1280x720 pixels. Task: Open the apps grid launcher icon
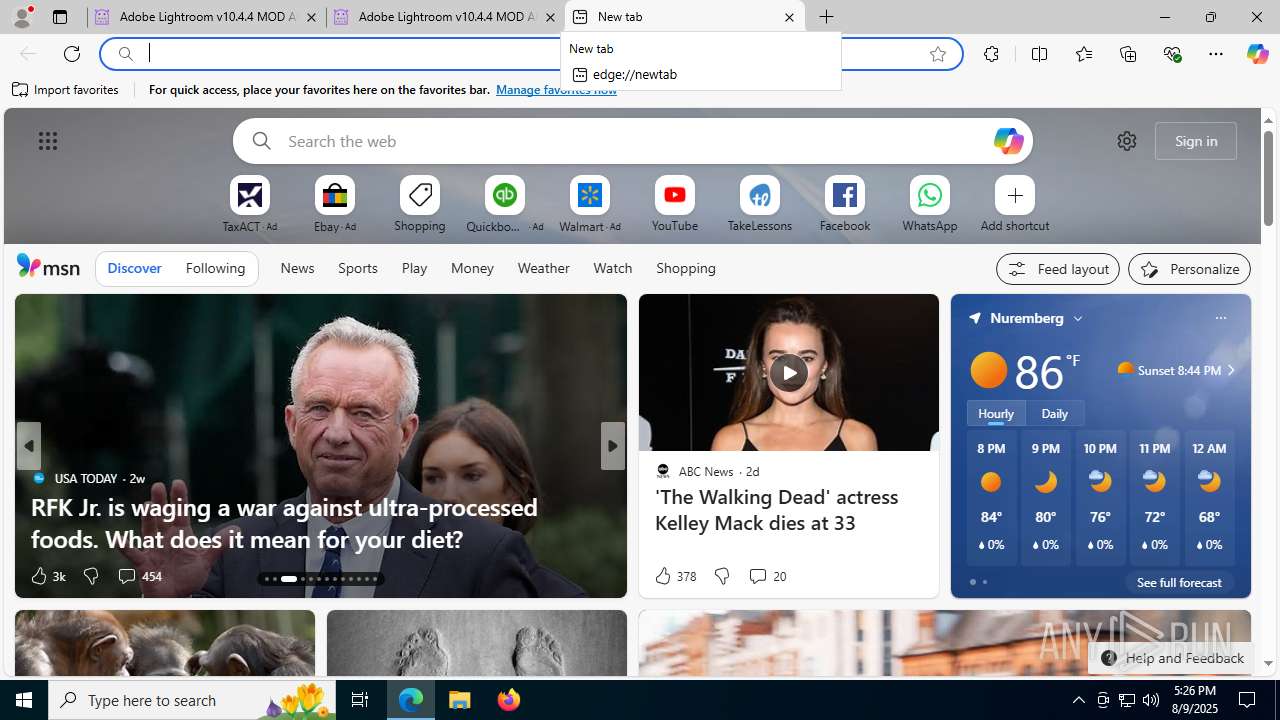click(x=48, y=141)
